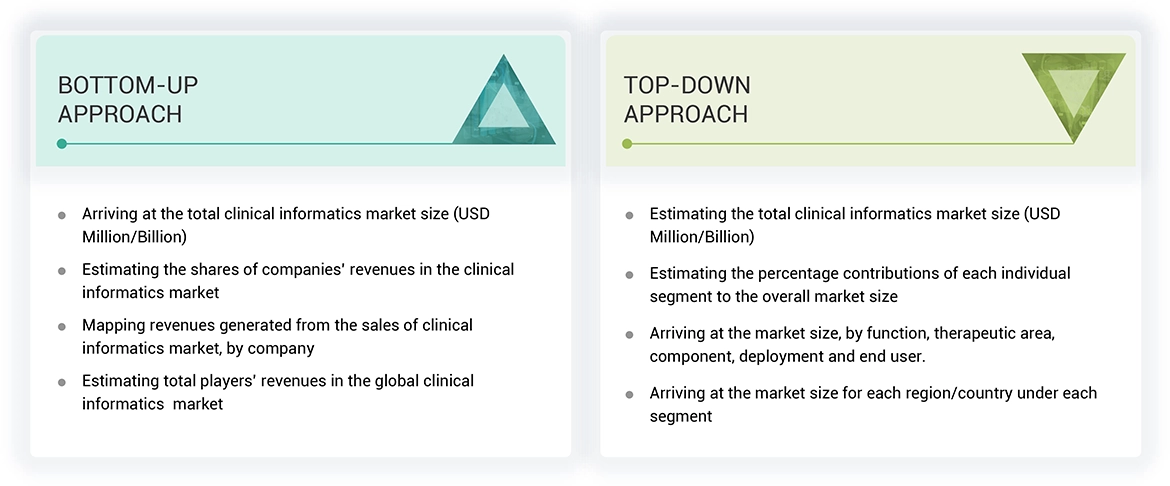Image resolution: width=1170 pixels, height=486 pixels.
Task: Click bullet beside 'Arriving at the market size for each region'
Action: pyautogui.click(x=629, y=395)
